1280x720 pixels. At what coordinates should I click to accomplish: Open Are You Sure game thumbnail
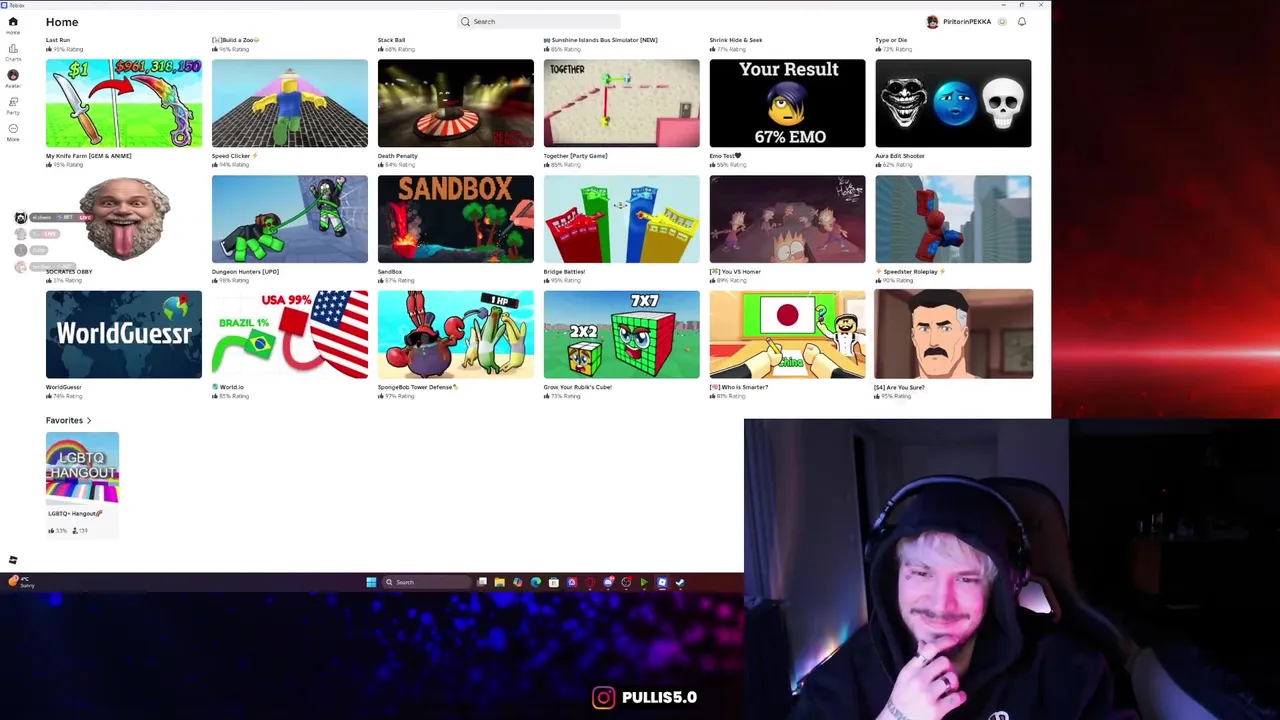(953, 334)
